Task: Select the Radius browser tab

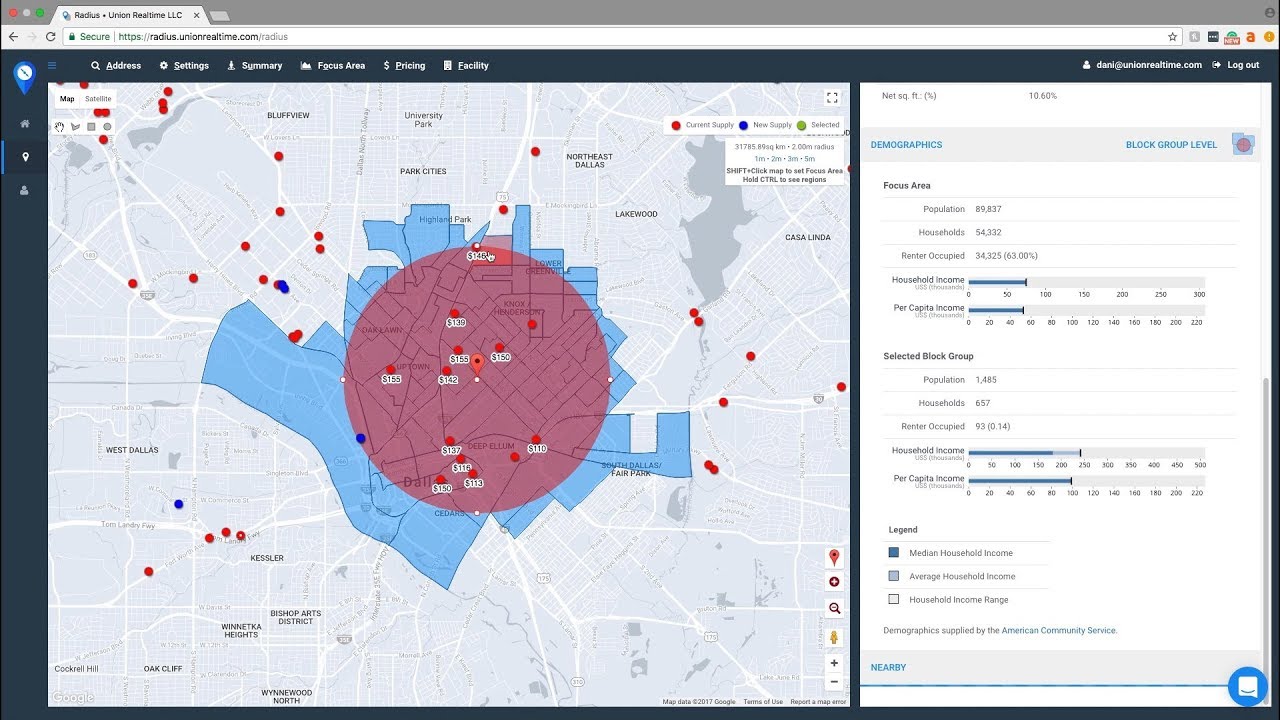Action: 130,15
